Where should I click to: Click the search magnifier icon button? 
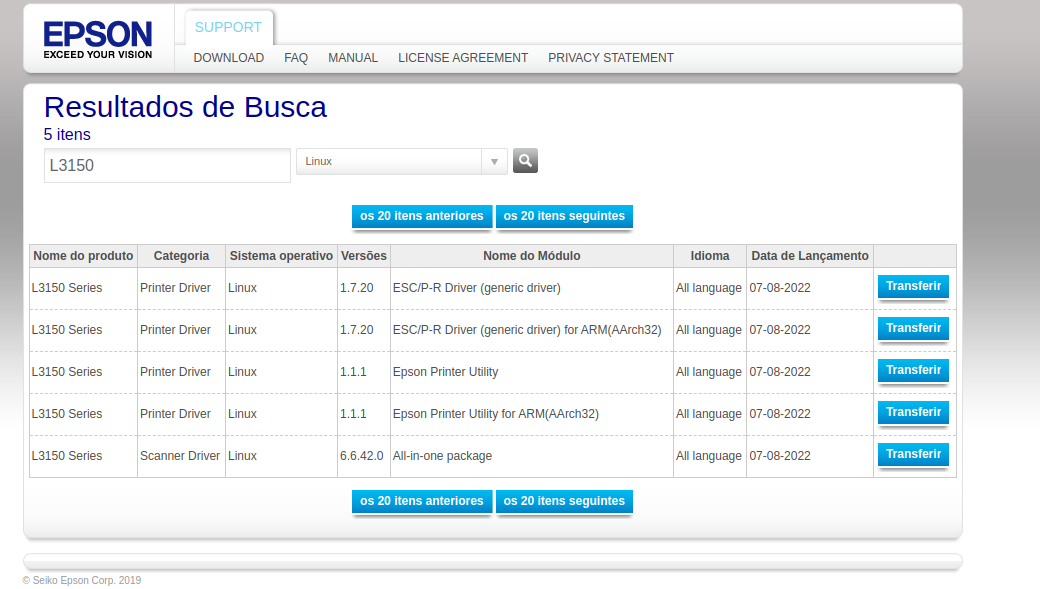pos(525,161)
